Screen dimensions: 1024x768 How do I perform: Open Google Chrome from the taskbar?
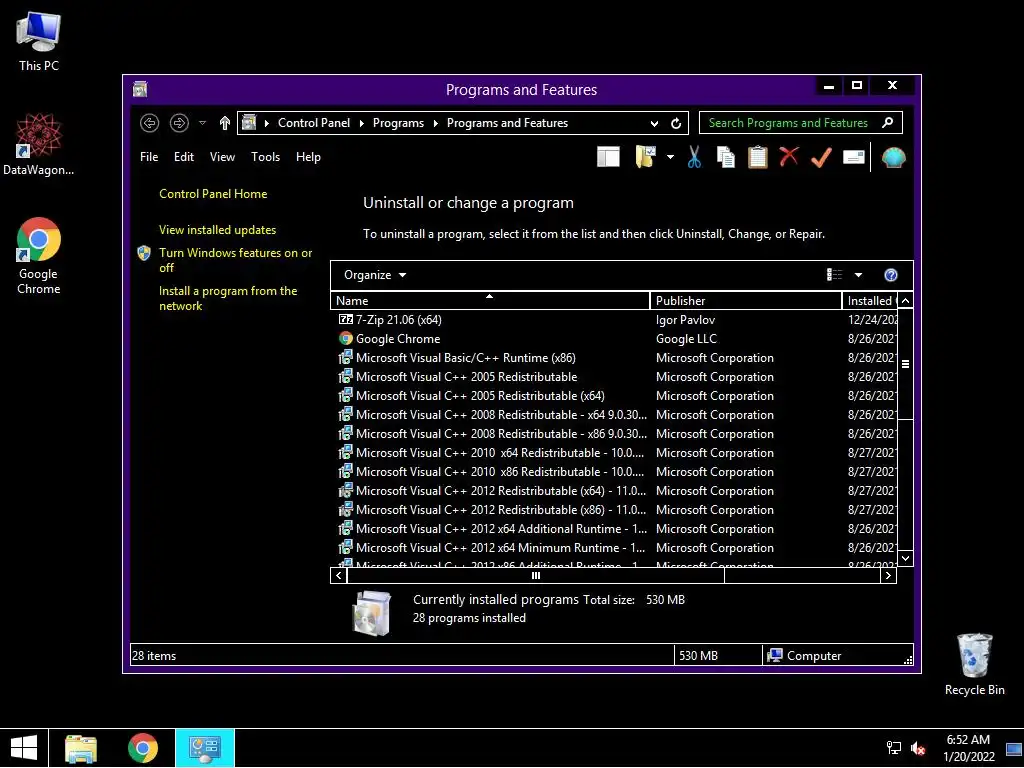pos(142,748)
